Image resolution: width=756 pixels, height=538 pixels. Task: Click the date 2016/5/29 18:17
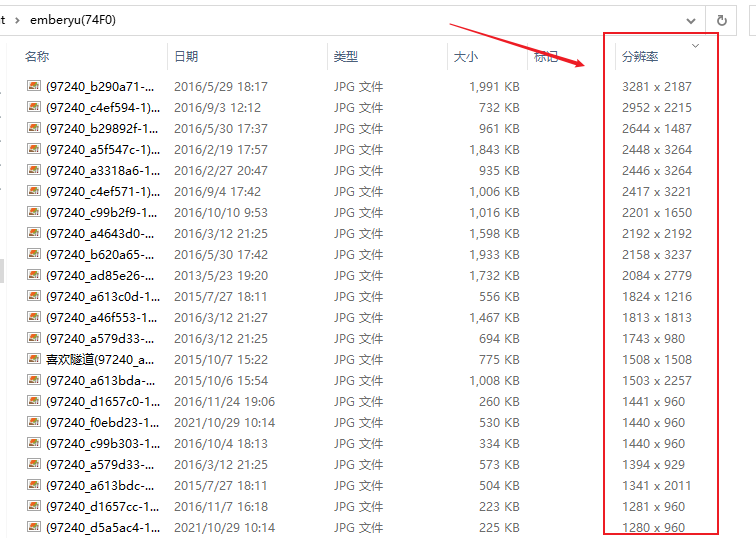(x=221, y=87)
